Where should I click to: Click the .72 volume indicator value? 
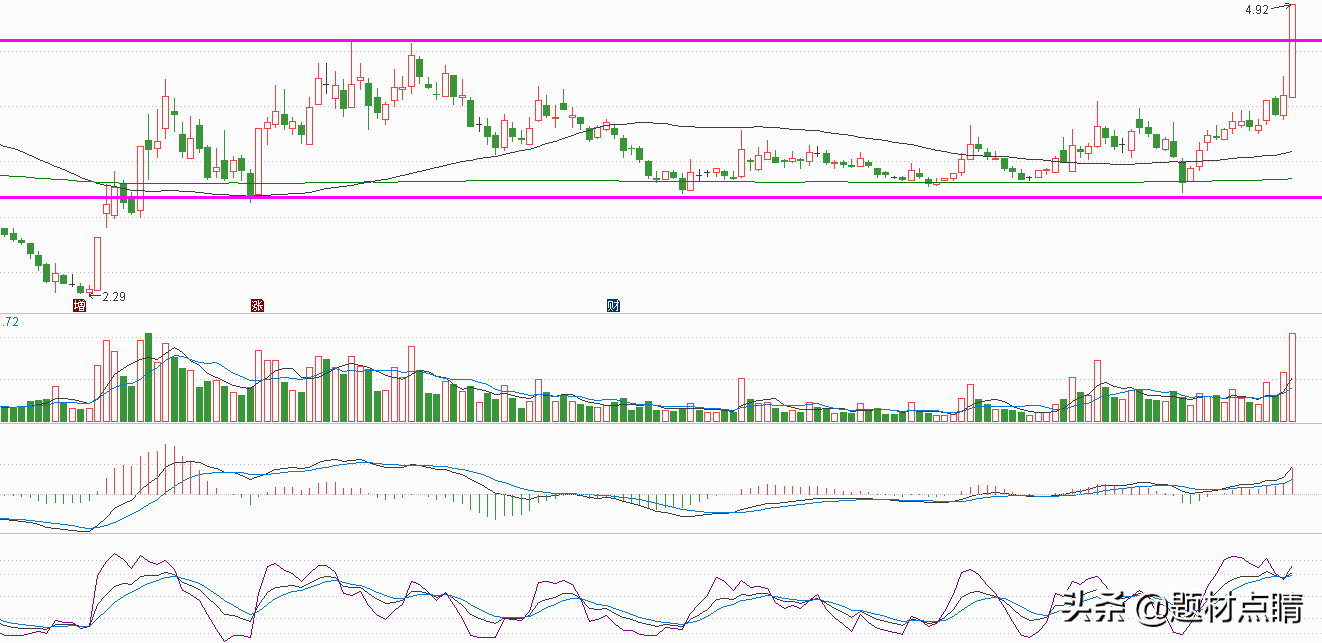tap(9, 322)
